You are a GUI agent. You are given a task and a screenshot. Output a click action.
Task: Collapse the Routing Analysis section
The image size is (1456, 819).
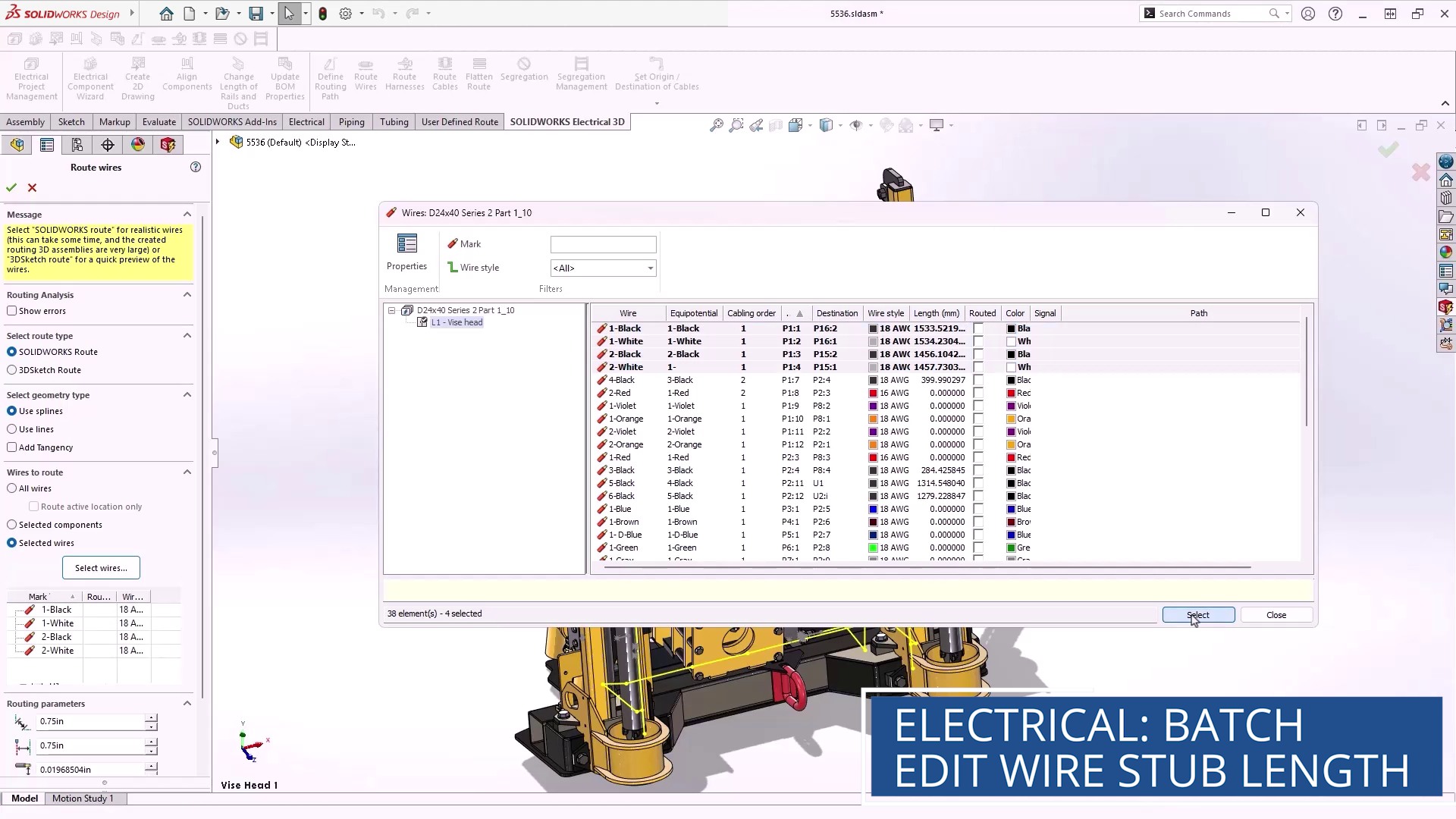187,295
